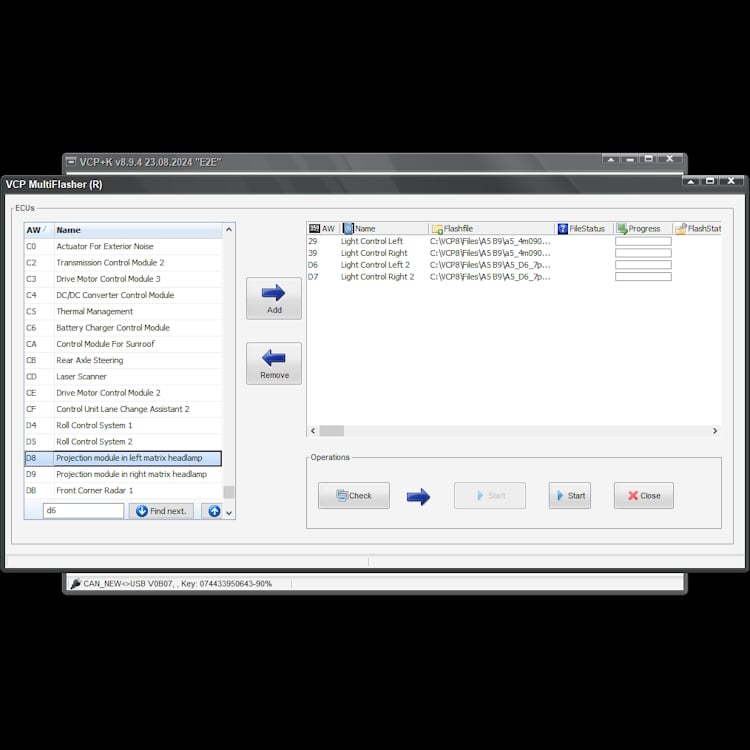Click the blue up-arrow find previous icon
This screenshot has height=750, width=750.
point(214,511)
